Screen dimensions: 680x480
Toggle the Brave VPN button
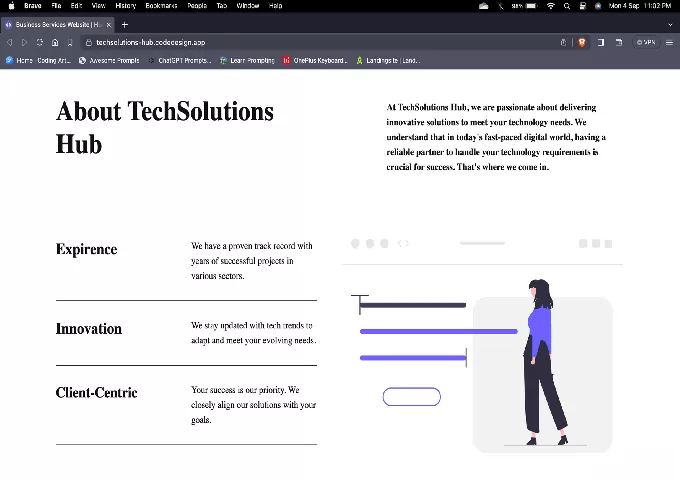pos(646,42)
